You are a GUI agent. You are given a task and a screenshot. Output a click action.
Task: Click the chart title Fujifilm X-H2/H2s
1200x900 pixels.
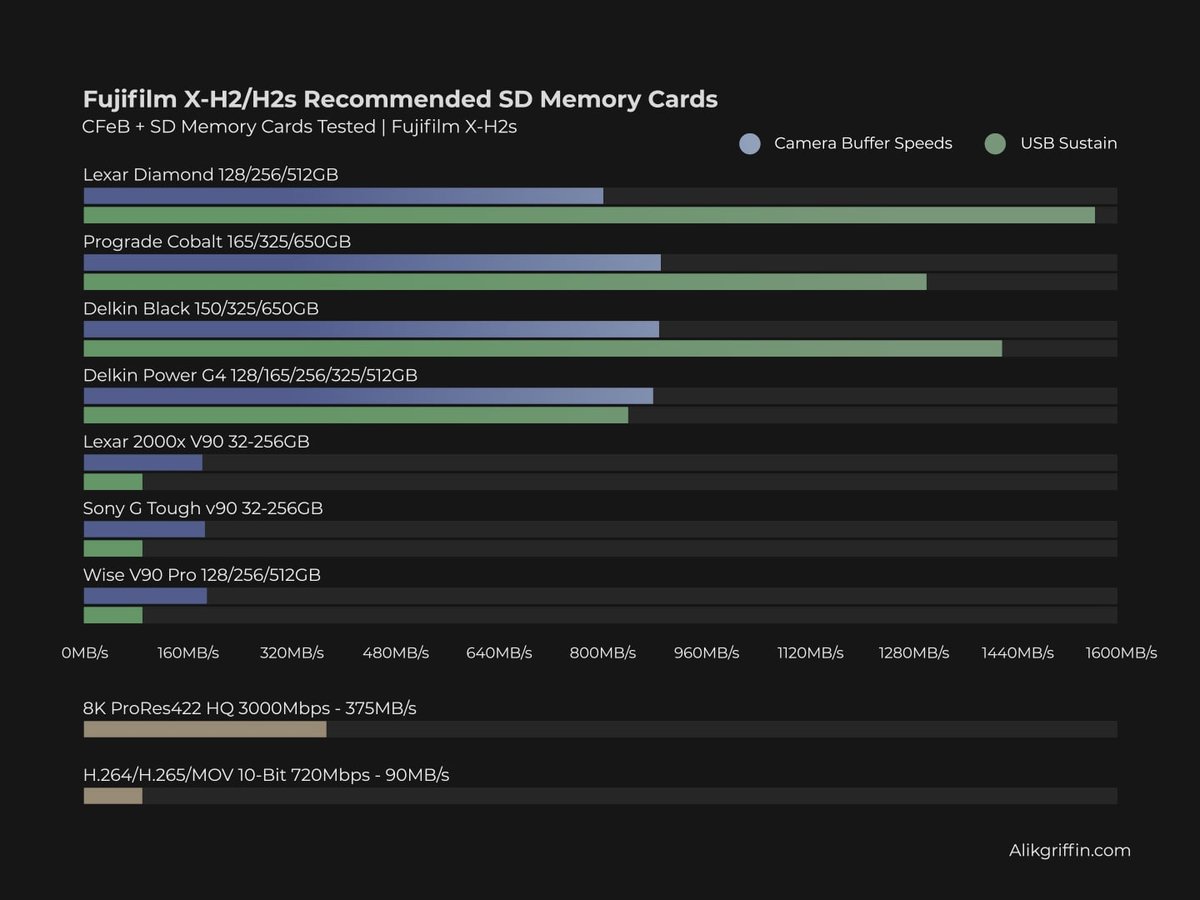400,99
